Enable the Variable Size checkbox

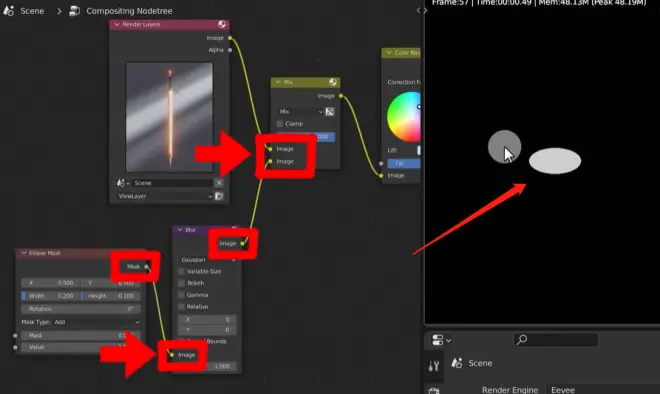click(x=182, y=272)
